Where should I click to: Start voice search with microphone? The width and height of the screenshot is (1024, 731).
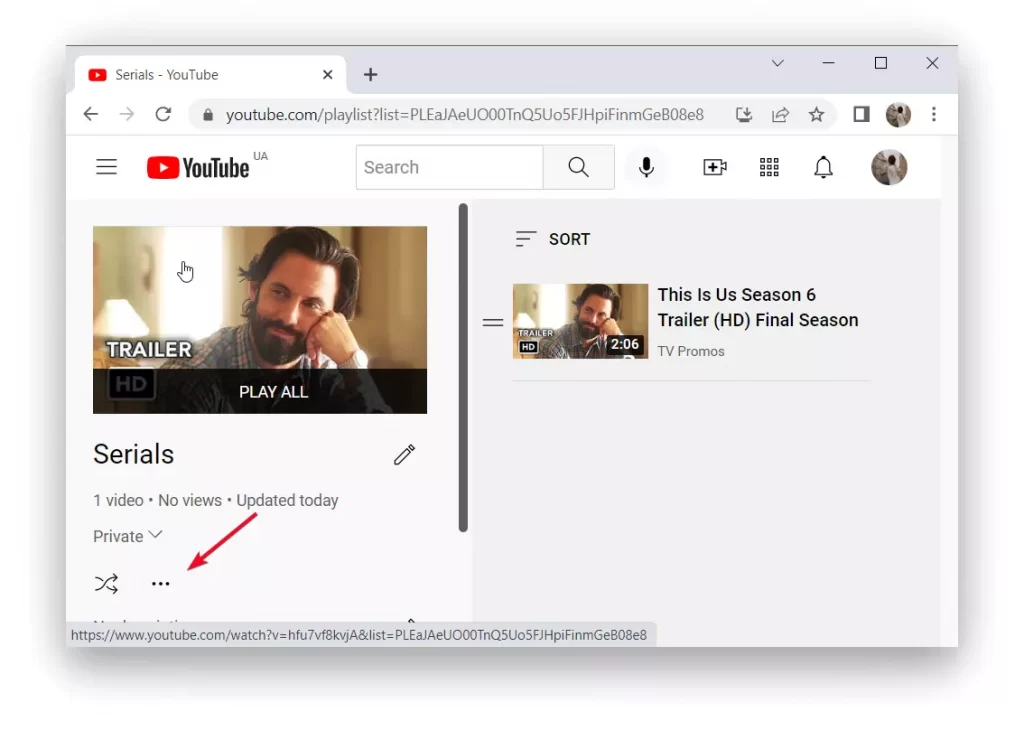coord(646,167)
